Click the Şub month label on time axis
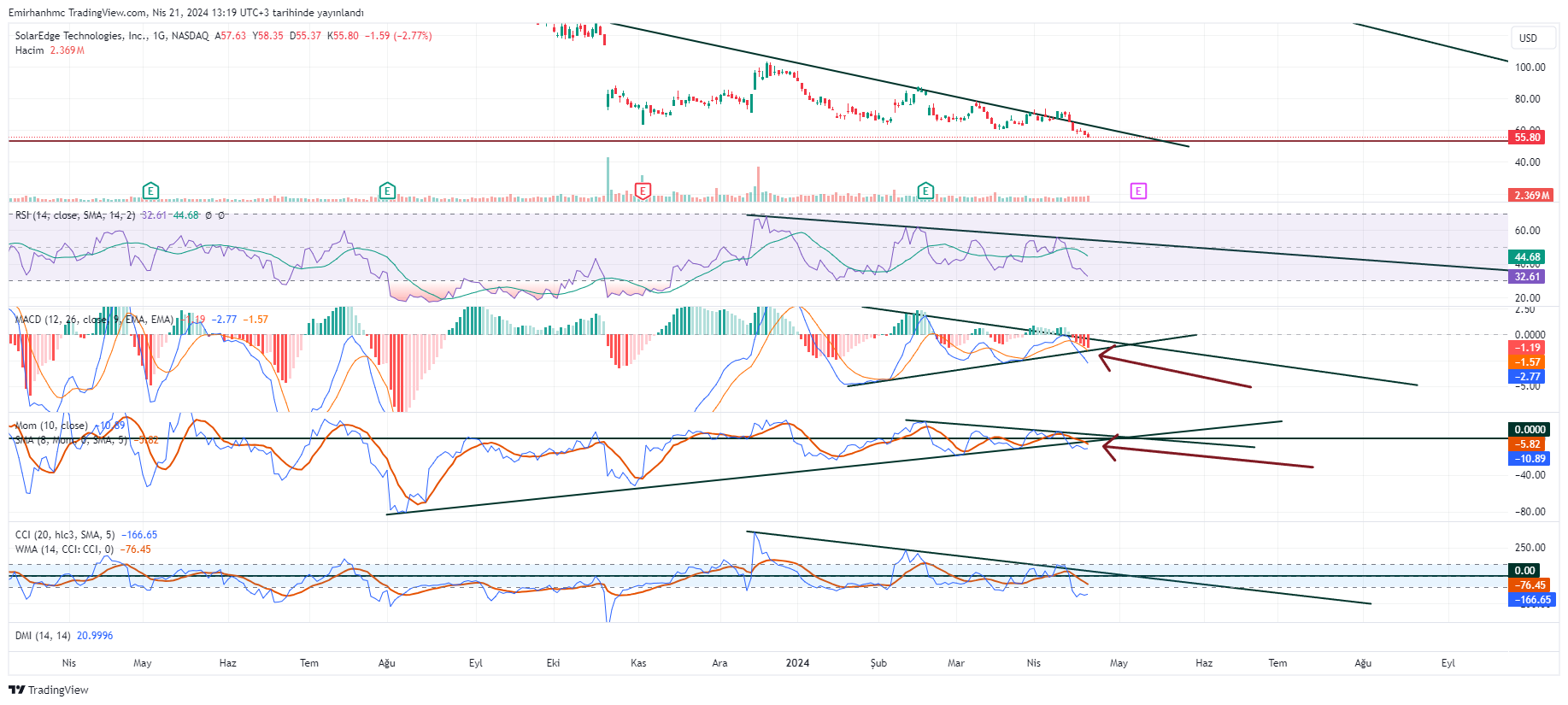This screenshot has width=1568, height=705. pyautogui.click(x=878, y=663)
